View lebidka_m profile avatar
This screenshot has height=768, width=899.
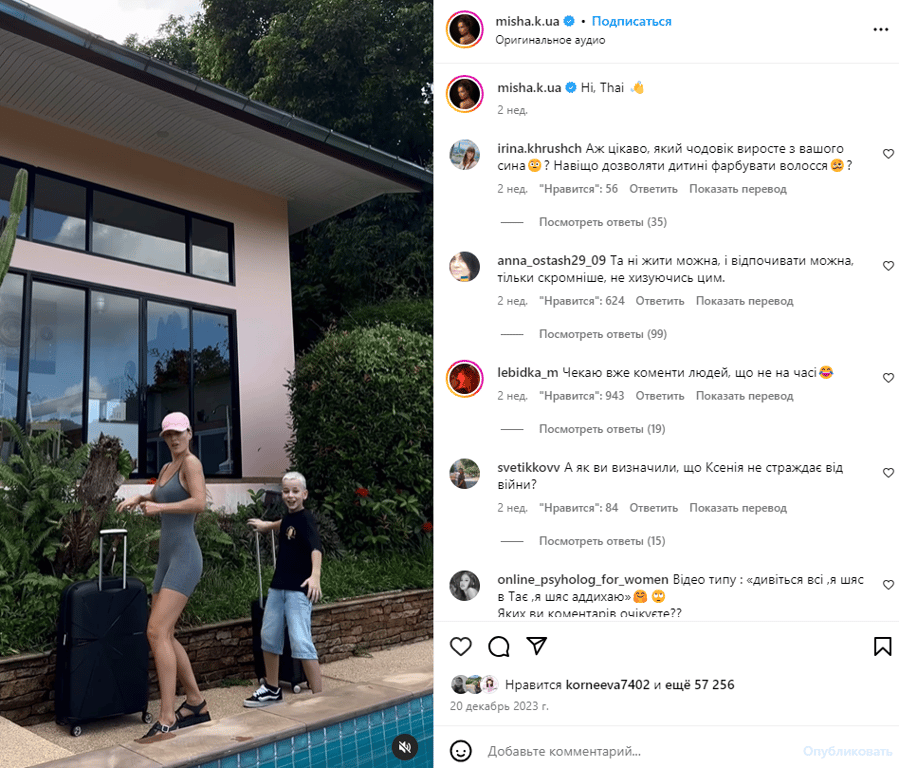465,379
